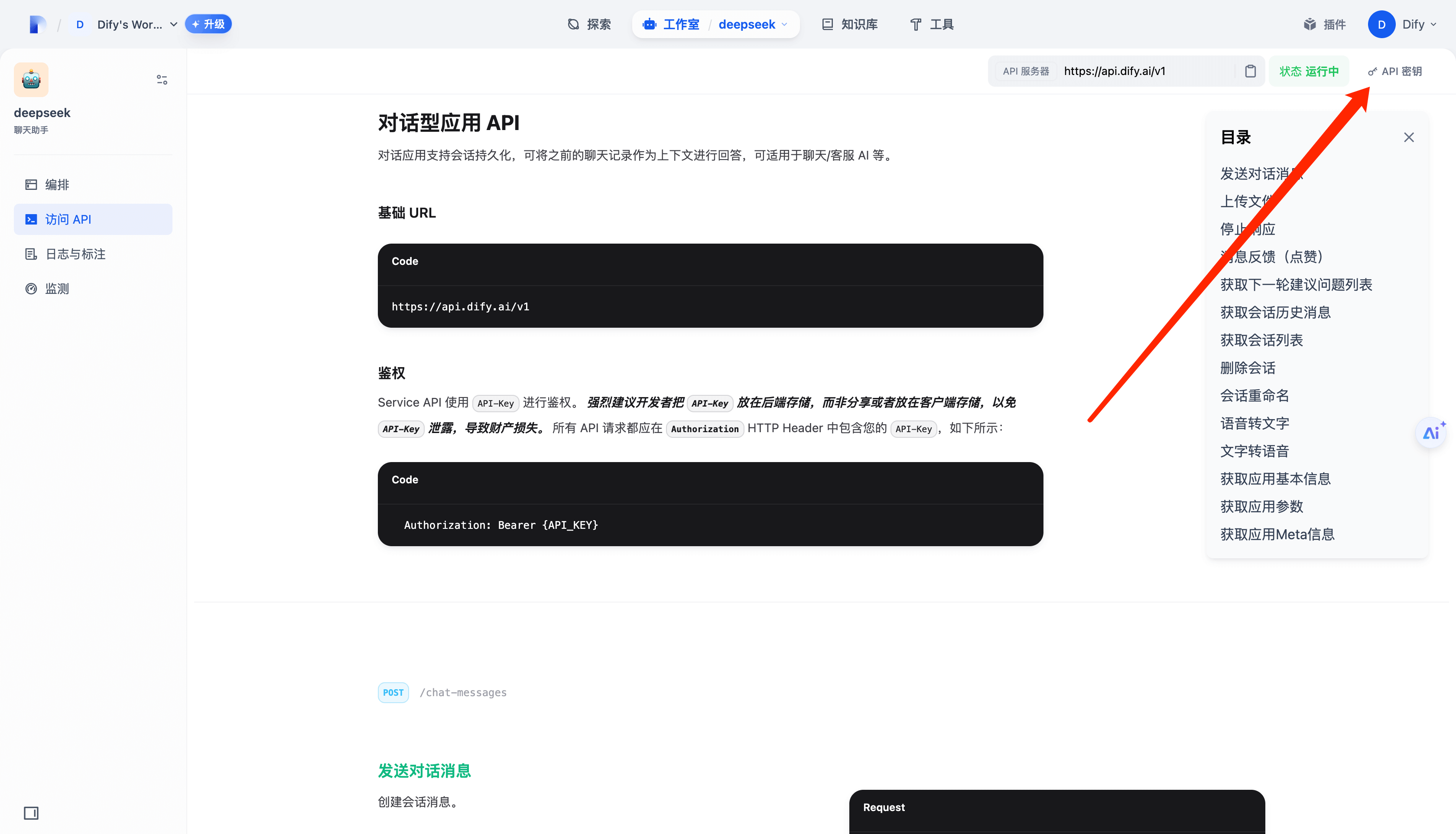The image size is (1456, 834).
Task: Open the 探索 (Explore) section
Action: [x=589, y=24]
